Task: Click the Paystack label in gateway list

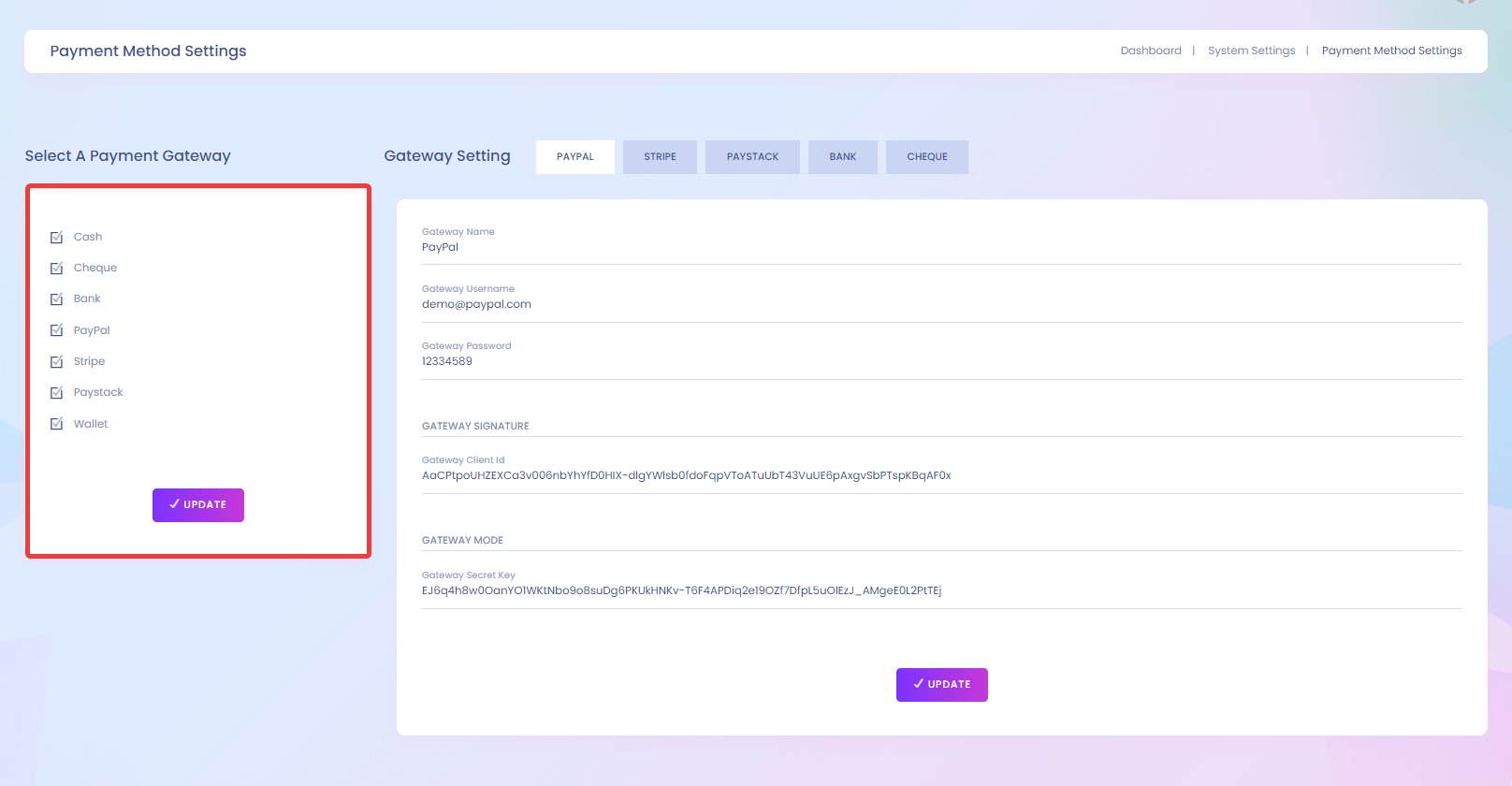Action: click(x=98, y=393)
